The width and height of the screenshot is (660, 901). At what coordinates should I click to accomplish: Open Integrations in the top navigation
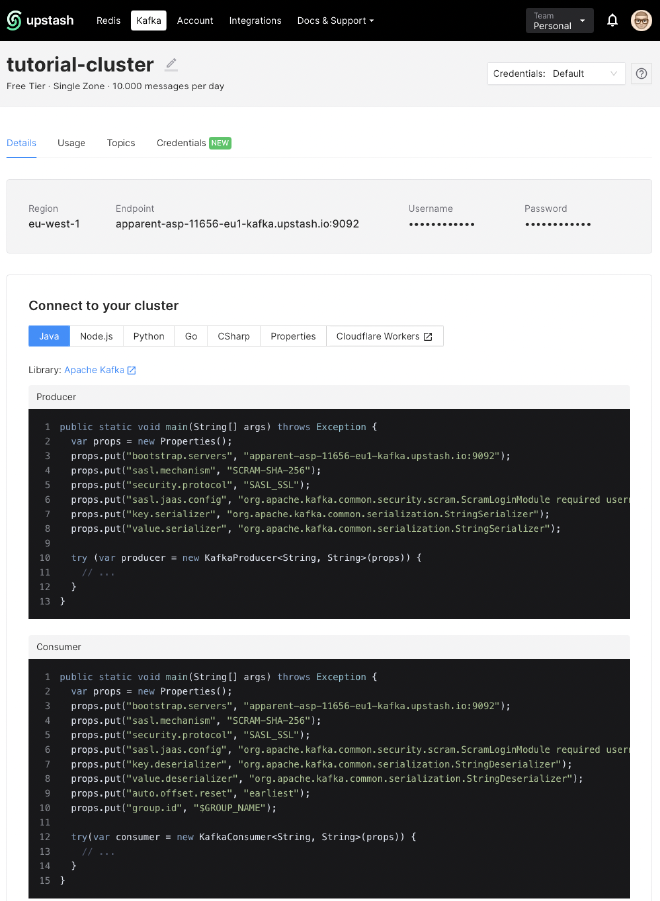click(255, 20)
